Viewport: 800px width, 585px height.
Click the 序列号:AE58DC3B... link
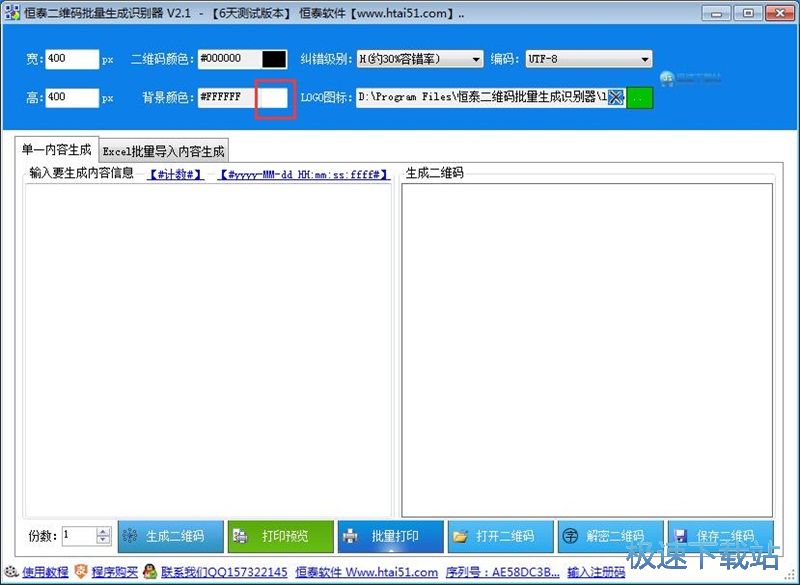click(503, 572)
